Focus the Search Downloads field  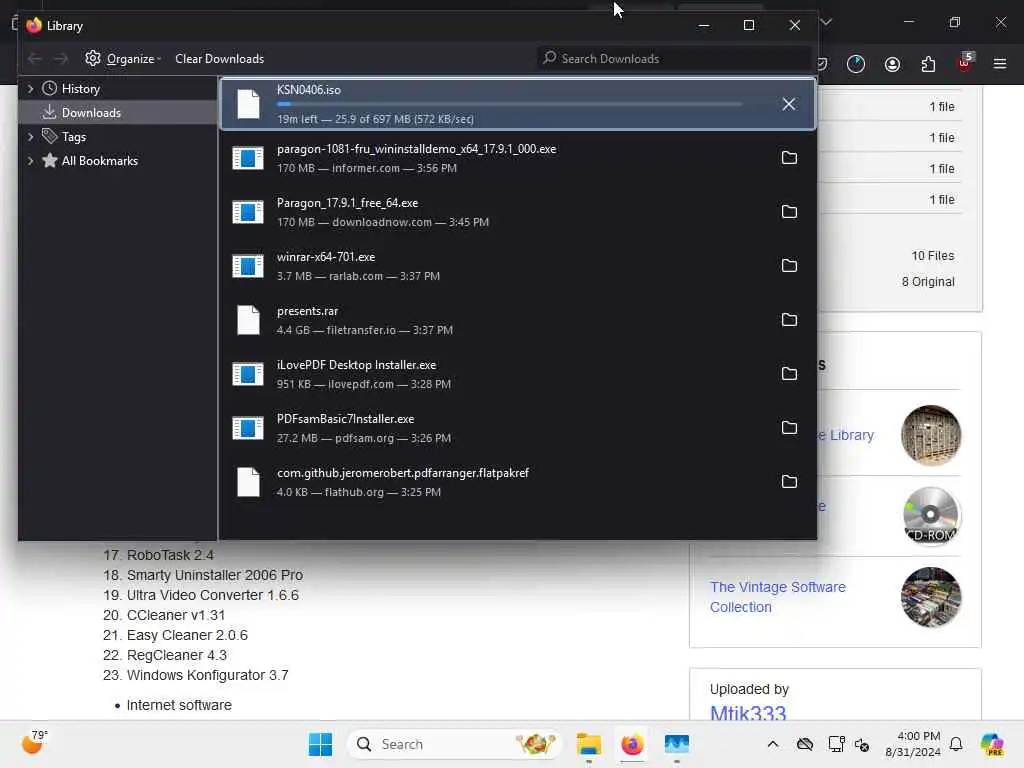click(675, 59)
